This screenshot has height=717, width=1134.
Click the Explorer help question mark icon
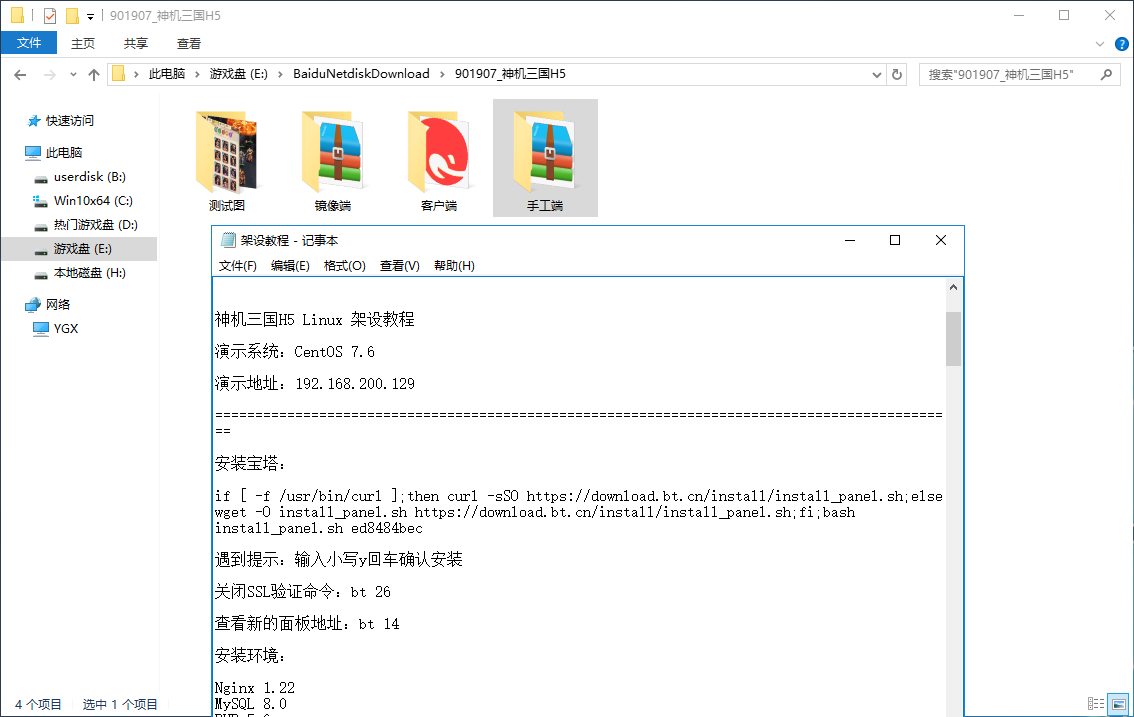pyautogui.click(x=1121, y=44)
